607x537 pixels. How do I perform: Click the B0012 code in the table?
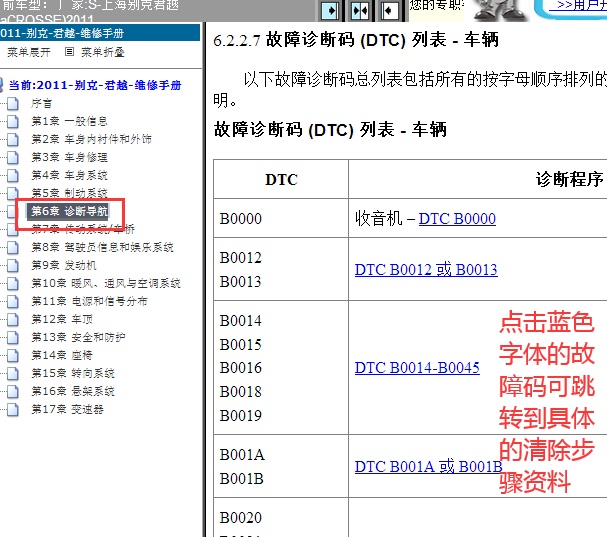tap(241, 258)
